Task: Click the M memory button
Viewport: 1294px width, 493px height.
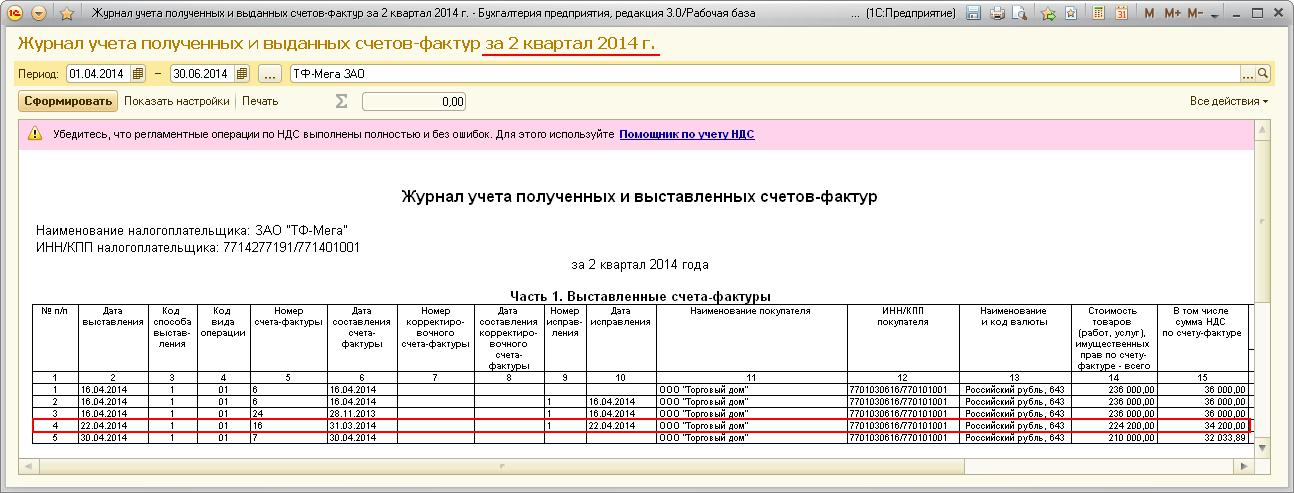Action: pos(1149,14)
